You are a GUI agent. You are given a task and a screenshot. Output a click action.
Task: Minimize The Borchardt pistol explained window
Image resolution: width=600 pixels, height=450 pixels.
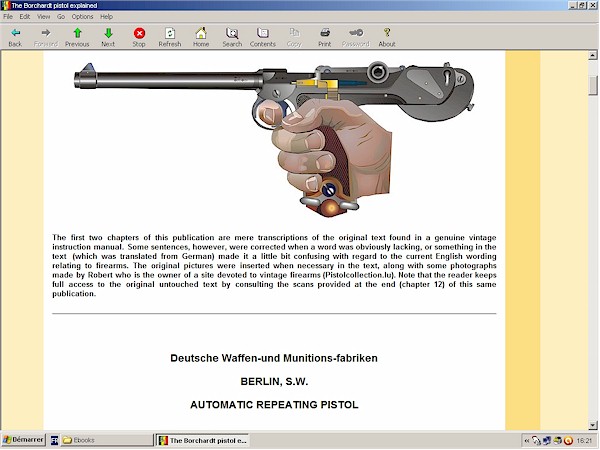[573, 5]
